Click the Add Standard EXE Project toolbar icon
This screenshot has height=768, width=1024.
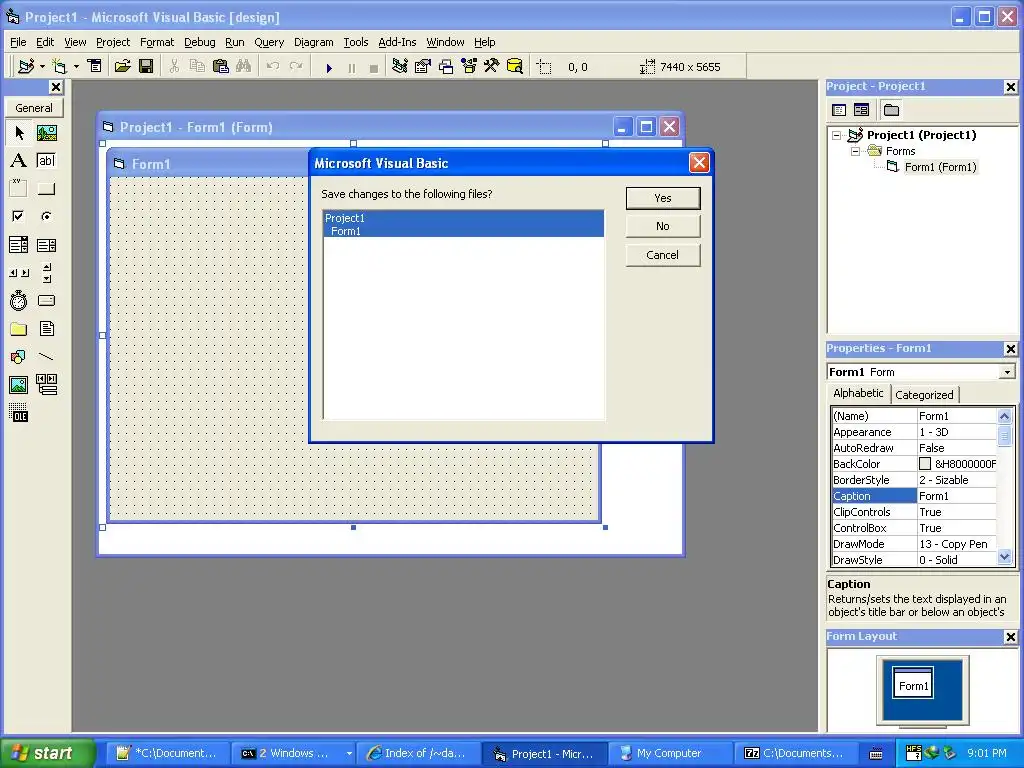[26, 67]
